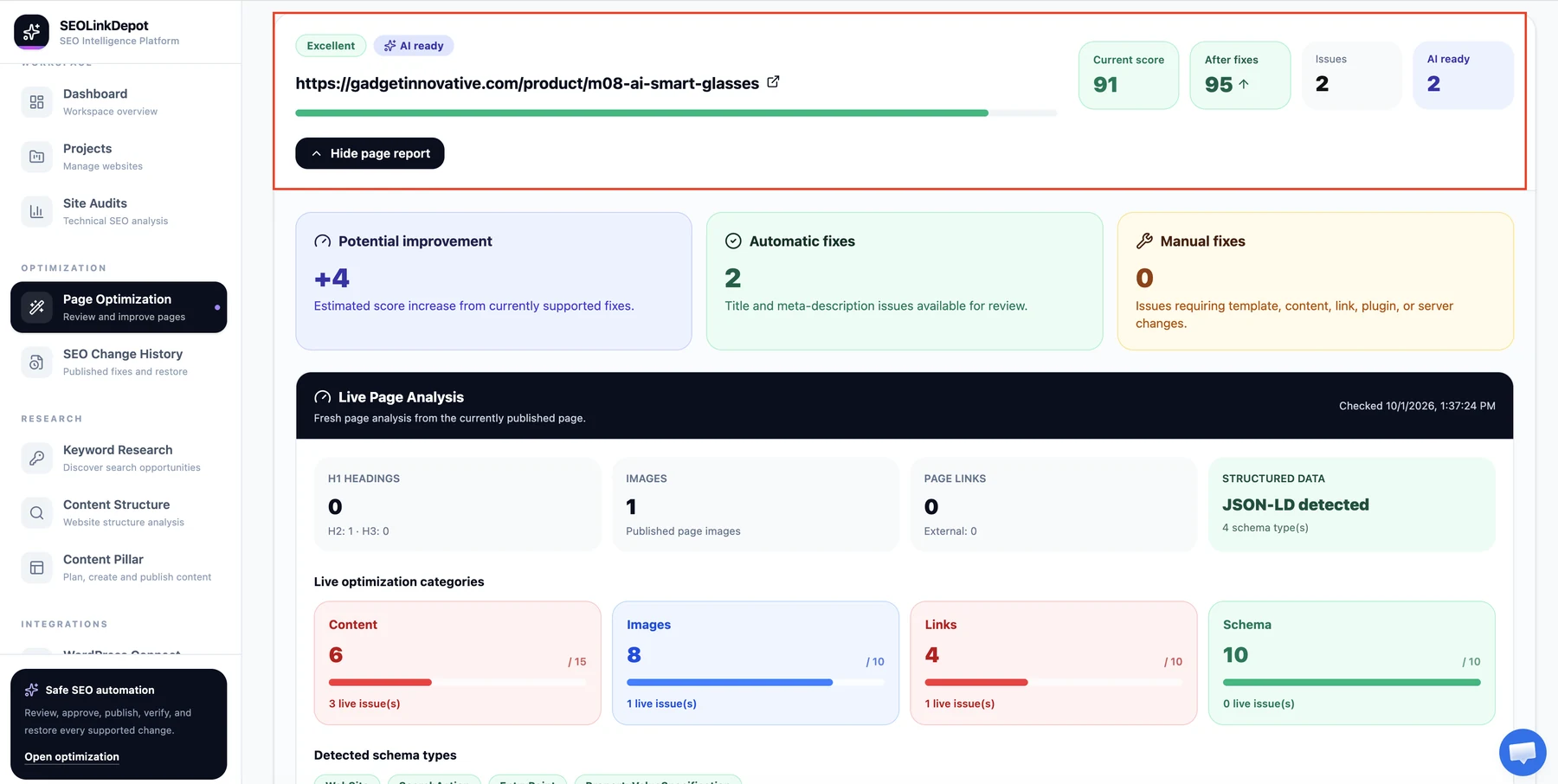
Task: Open Projects in the sidebar
Action: click(119, 157)
